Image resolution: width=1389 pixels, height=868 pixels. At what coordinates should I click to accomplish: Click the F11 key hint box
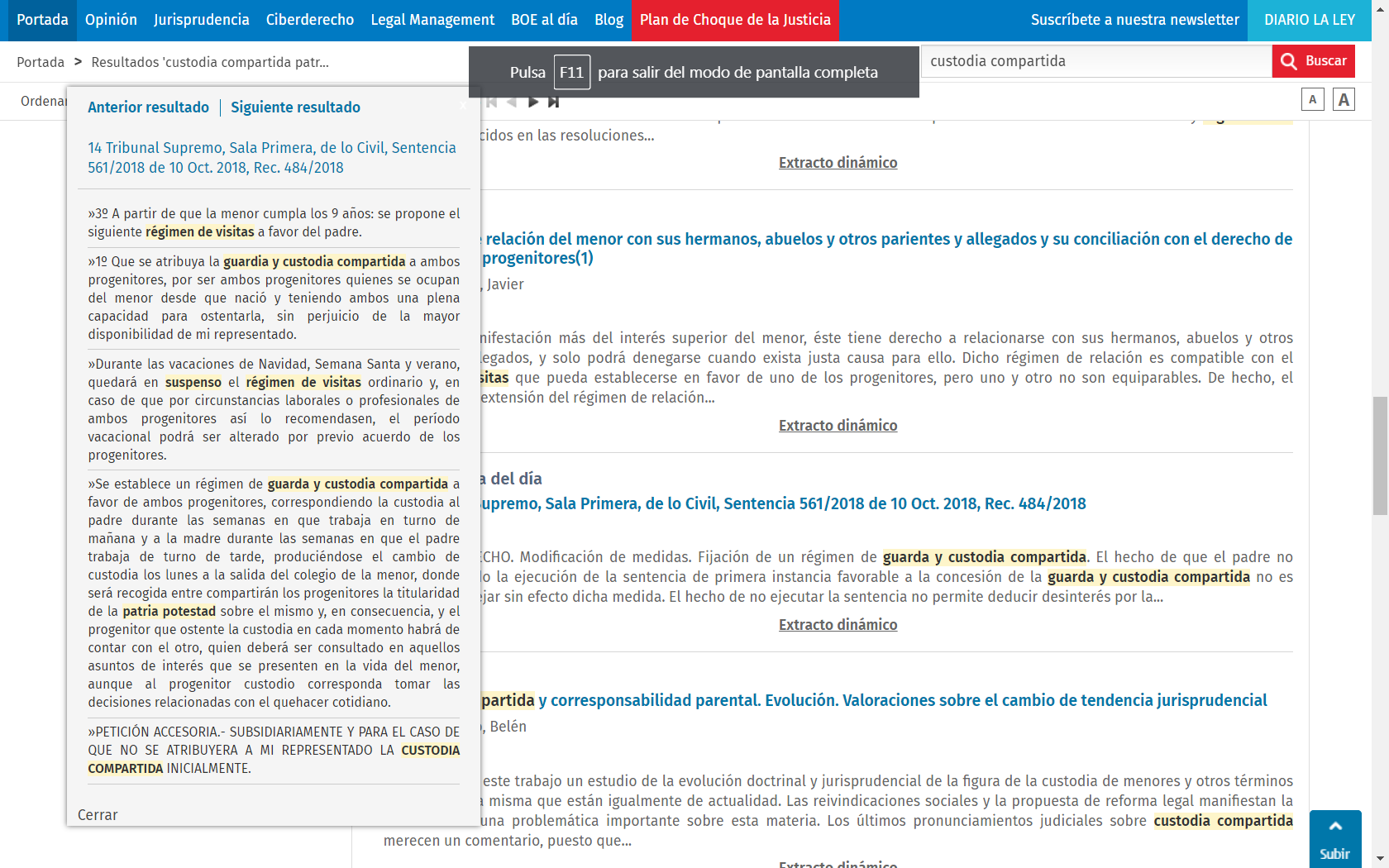coord(571,72)
